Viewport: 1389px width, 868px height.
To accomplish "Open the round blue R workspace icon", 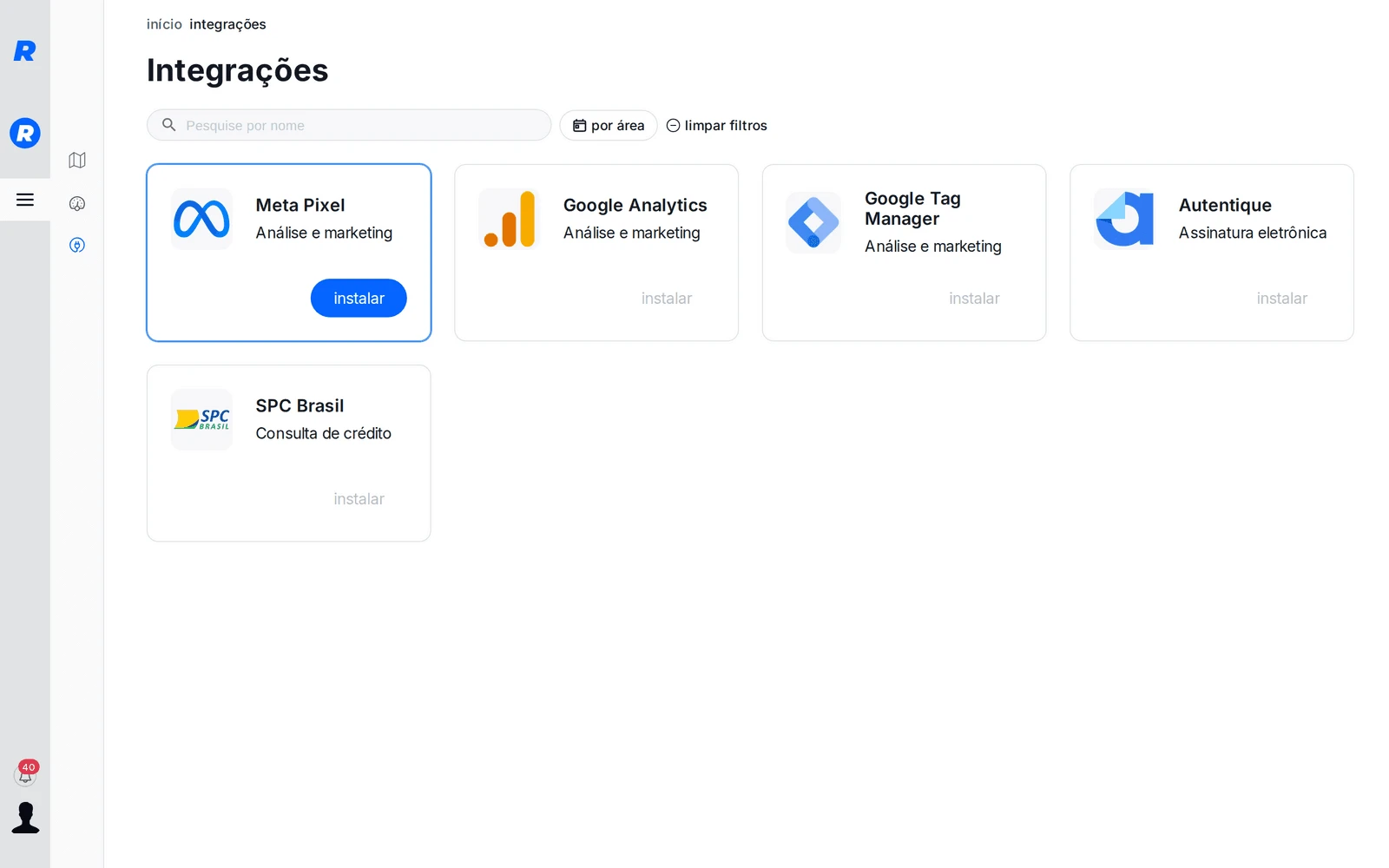I will click(x=25, y=133).
